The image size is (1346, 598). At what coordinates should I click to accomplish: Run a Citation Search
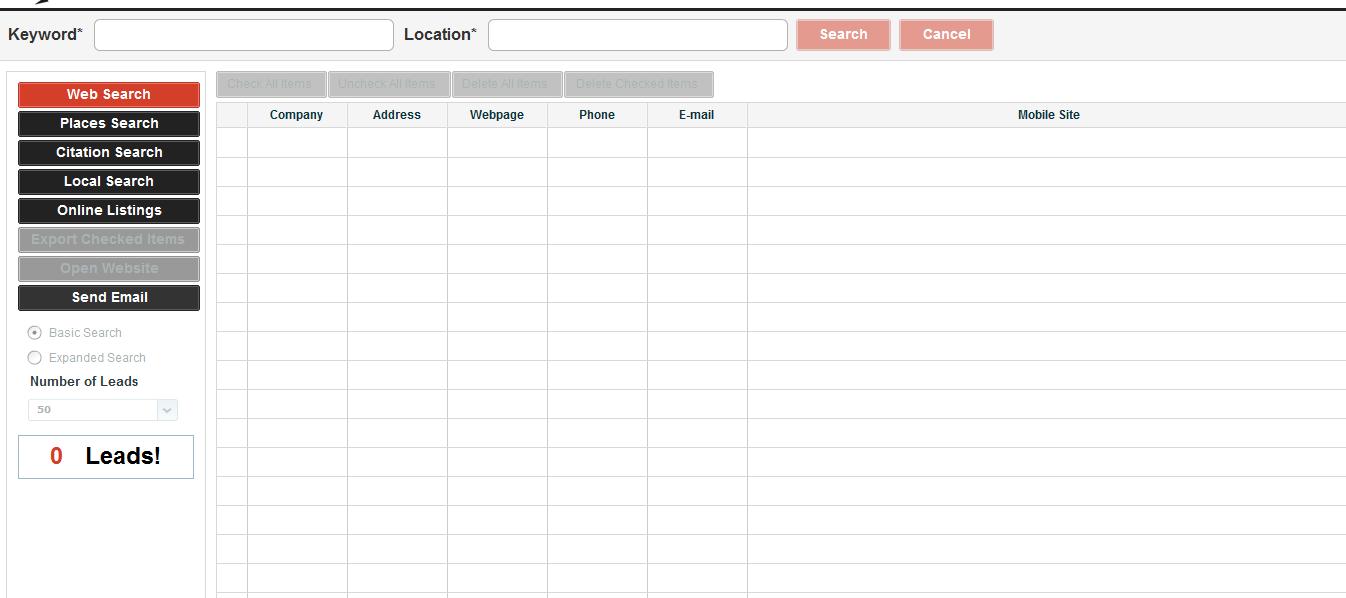tap(108, 152)
